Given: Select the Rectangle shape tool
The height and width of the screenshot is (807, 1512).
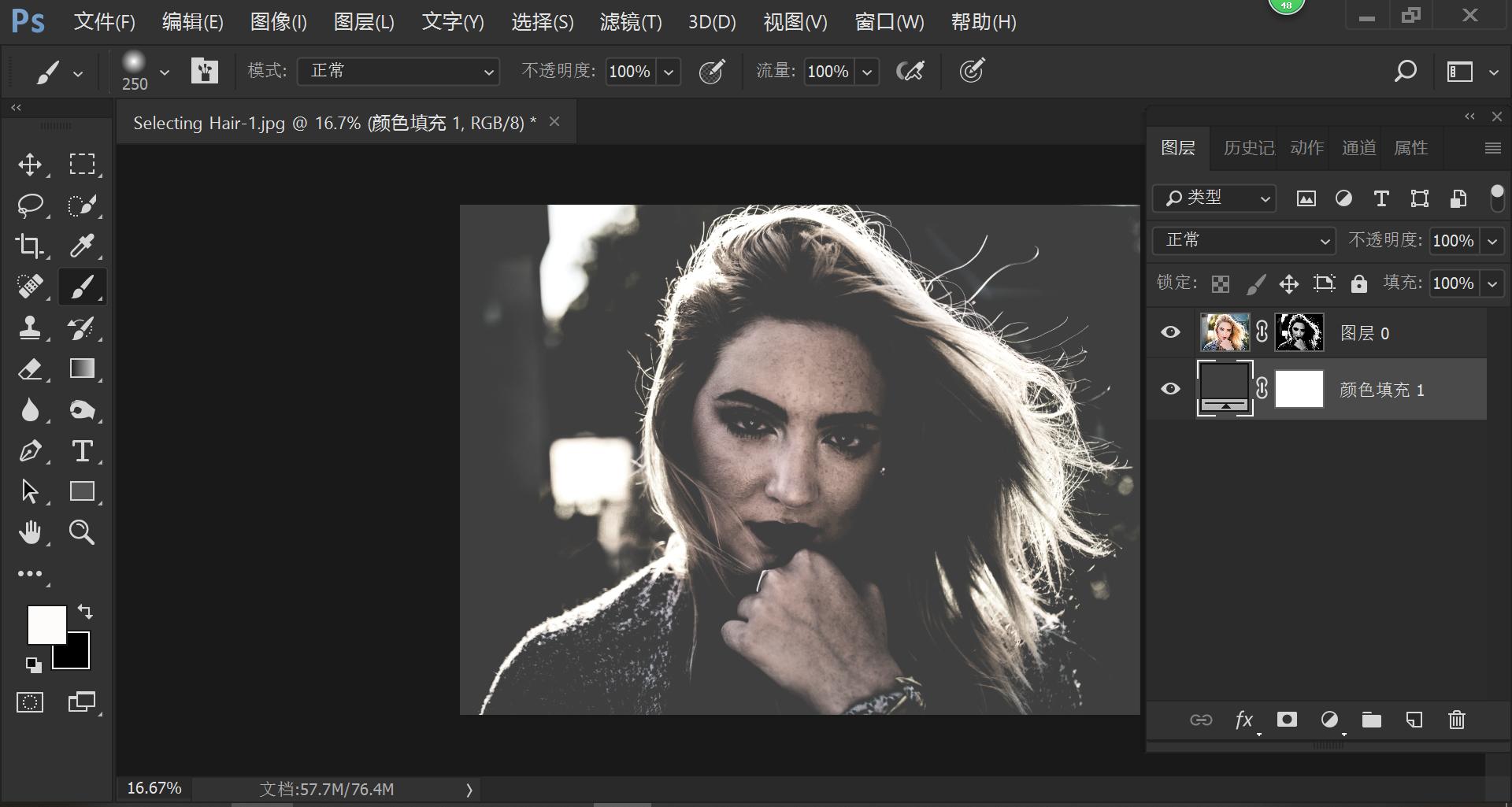Looking at the screenshot, I should click(x=82, y=491).
